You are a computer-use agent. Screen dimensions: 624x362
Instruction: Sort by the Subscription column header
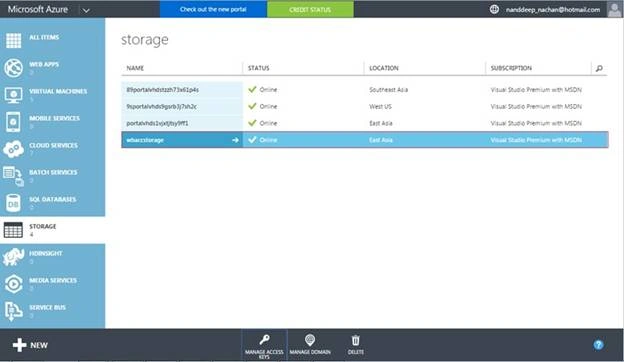511,68
